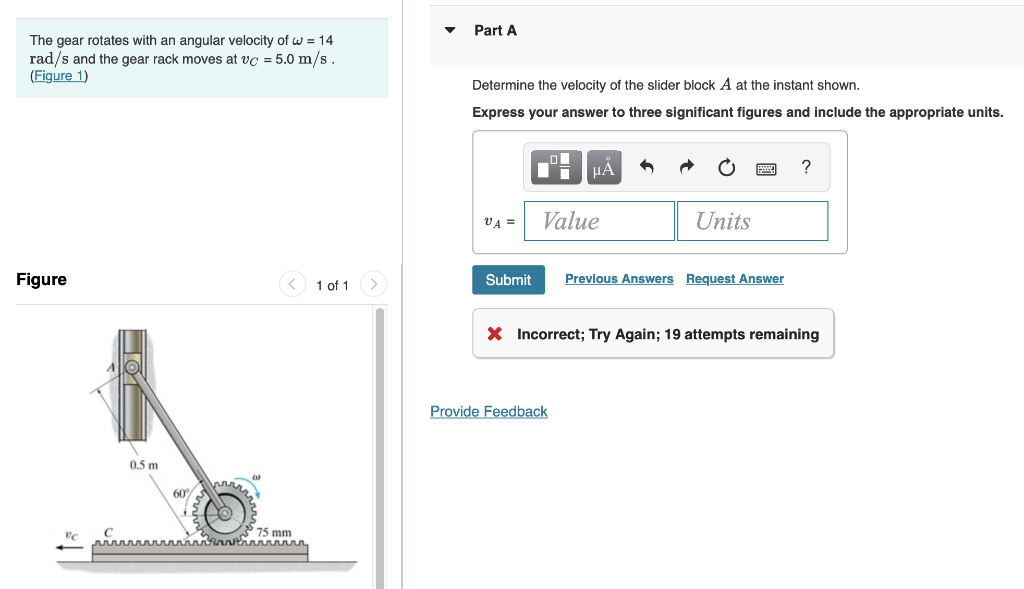The width and height of the screenshot is (1024, 589).
Task: Click inside the Units input field
Action: pyautogui.click(x=752, y=220)
